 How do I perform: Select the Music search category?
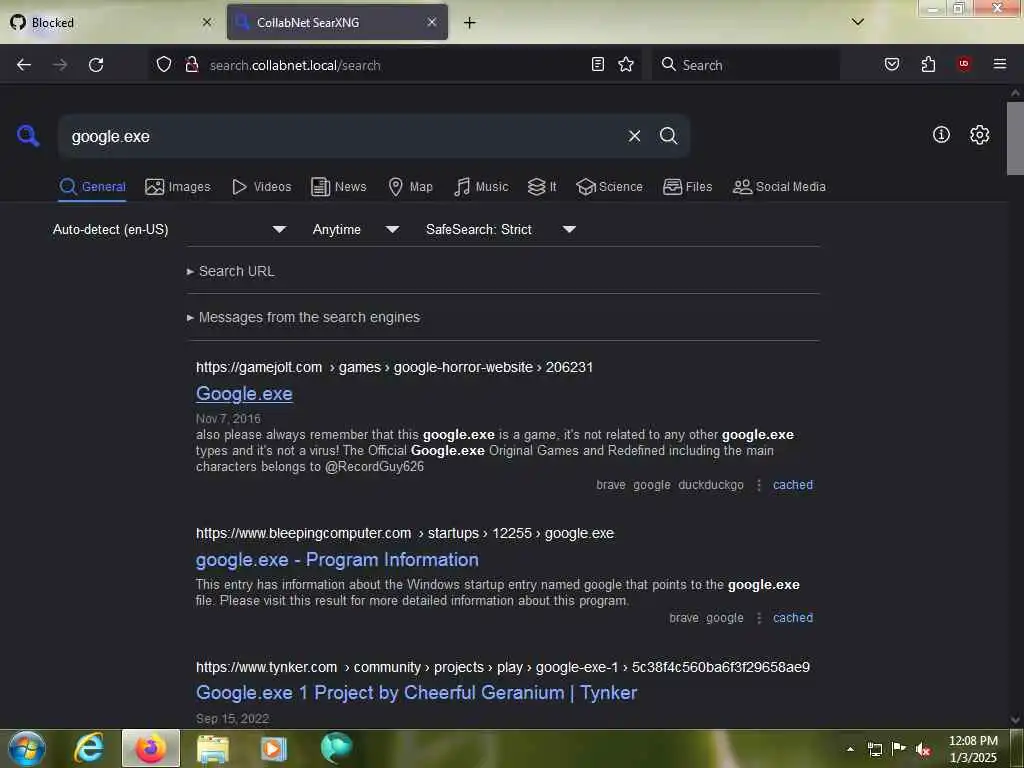tap(481, 187)
